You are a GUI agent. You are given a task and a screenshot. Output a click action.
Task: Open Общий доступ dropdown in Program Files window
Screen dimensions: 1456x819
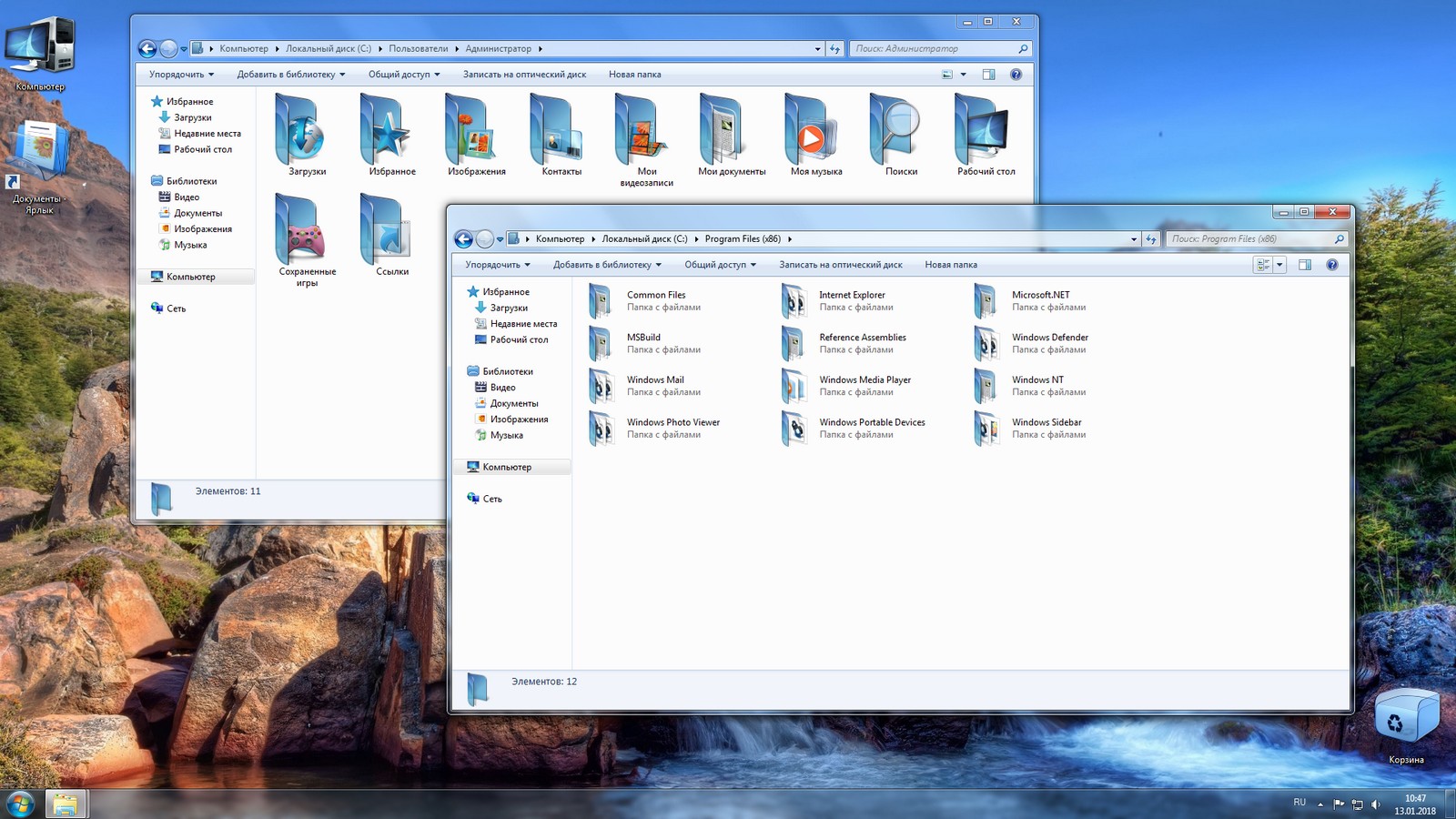720,265
